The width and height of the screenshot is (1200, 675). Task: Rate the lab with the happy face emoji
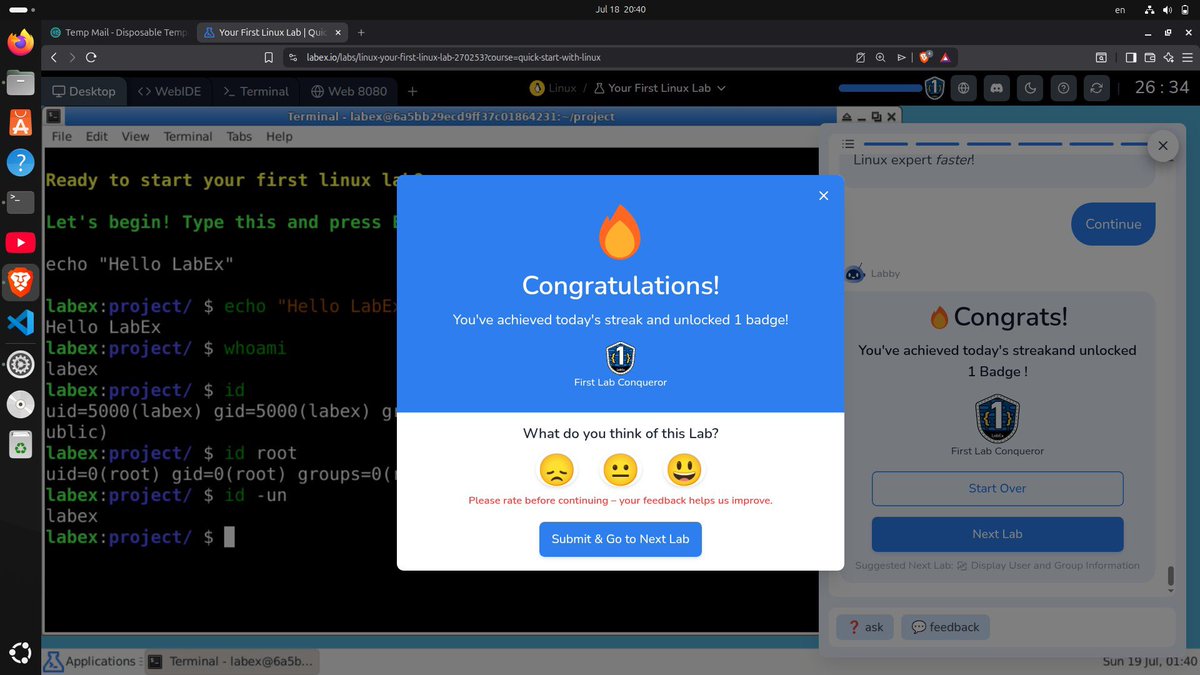(684, 470)
